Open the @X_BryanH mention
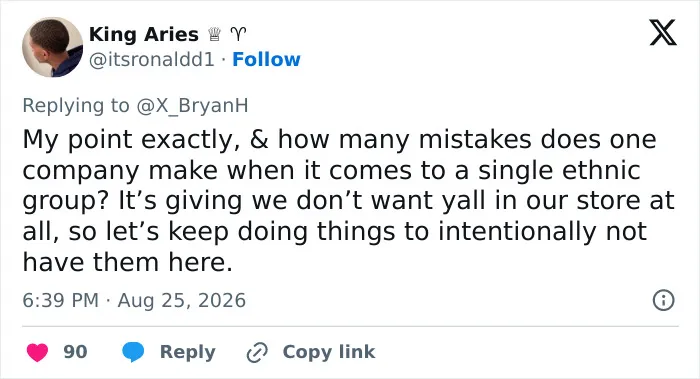700x379 pixels. coord(192,106)
